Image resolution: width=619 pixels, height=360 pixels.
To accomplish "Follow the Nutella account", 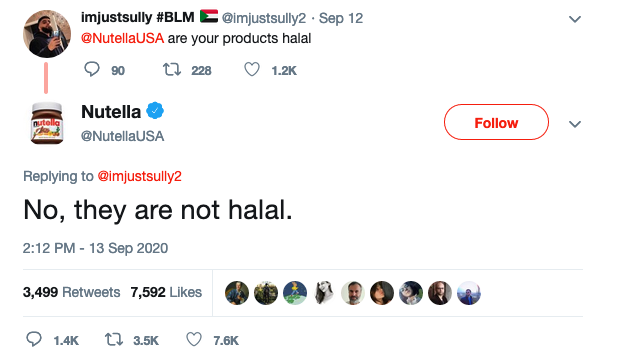I will (496, 122).
